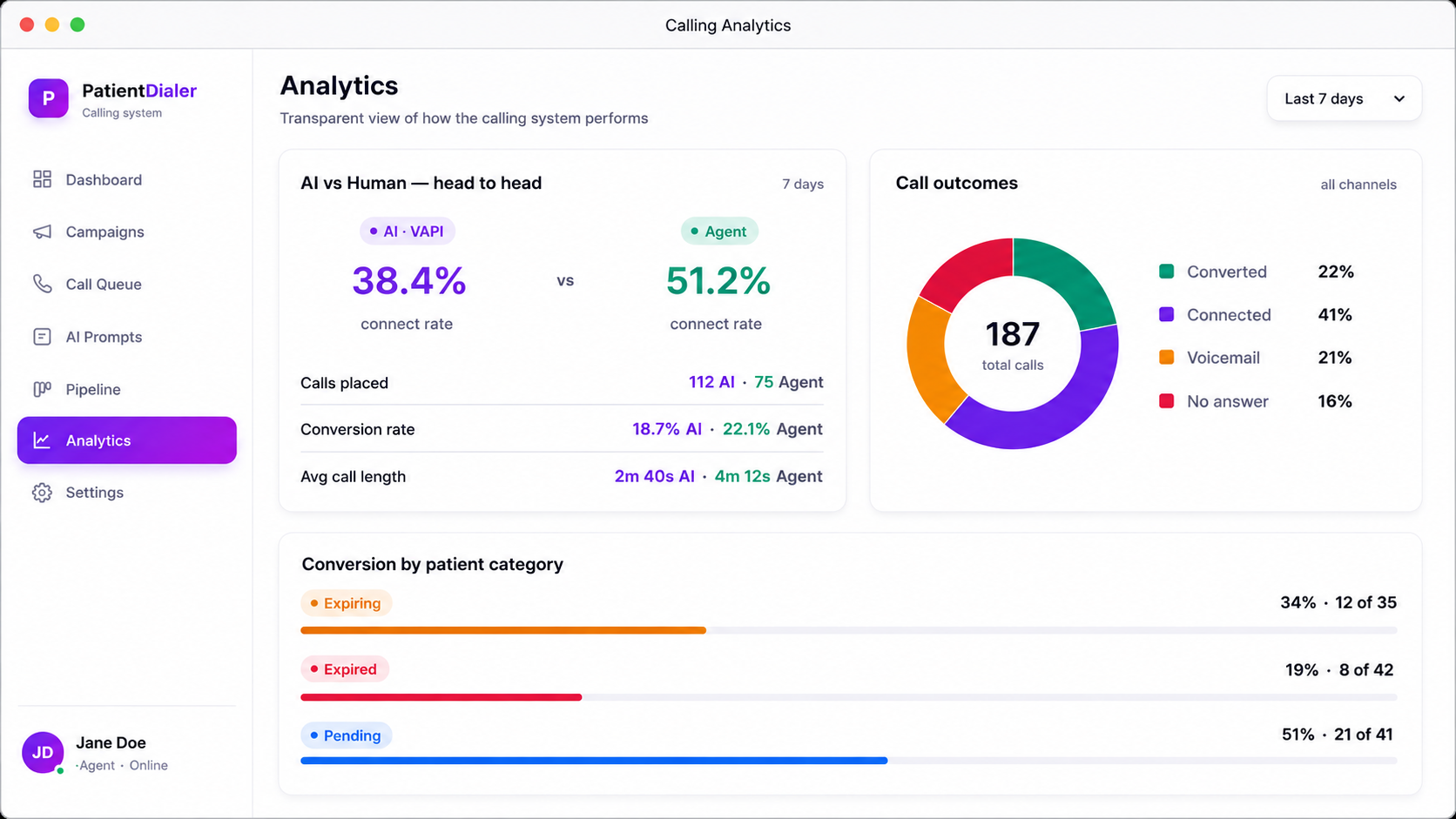The width and height of the screenshot is (1456, 819).
Task: Click the Expired category tag
Action: [x=344, y=669]
